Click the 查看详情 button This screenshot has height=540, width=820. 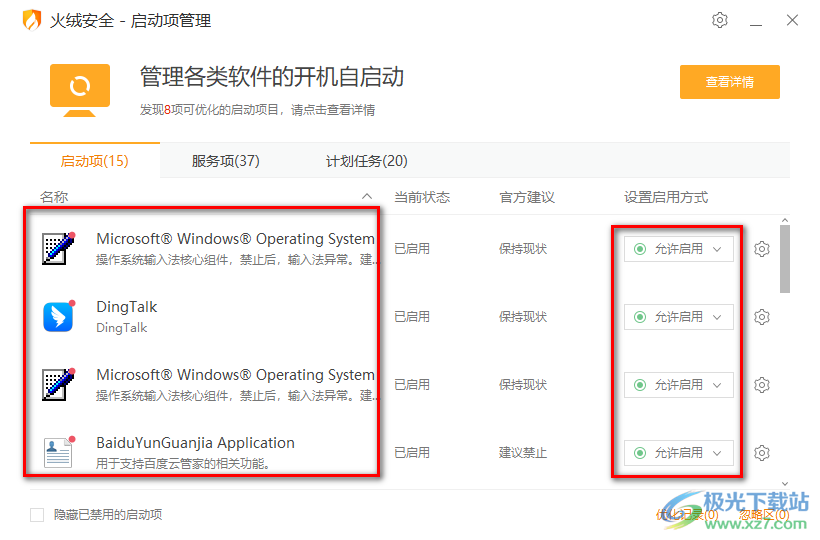(x=730, y=82)
